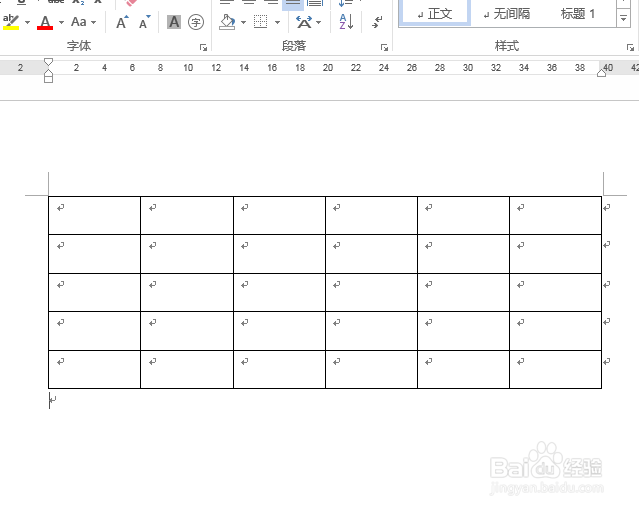Open the font color dropdown arrow

click(x=61, y=22)
